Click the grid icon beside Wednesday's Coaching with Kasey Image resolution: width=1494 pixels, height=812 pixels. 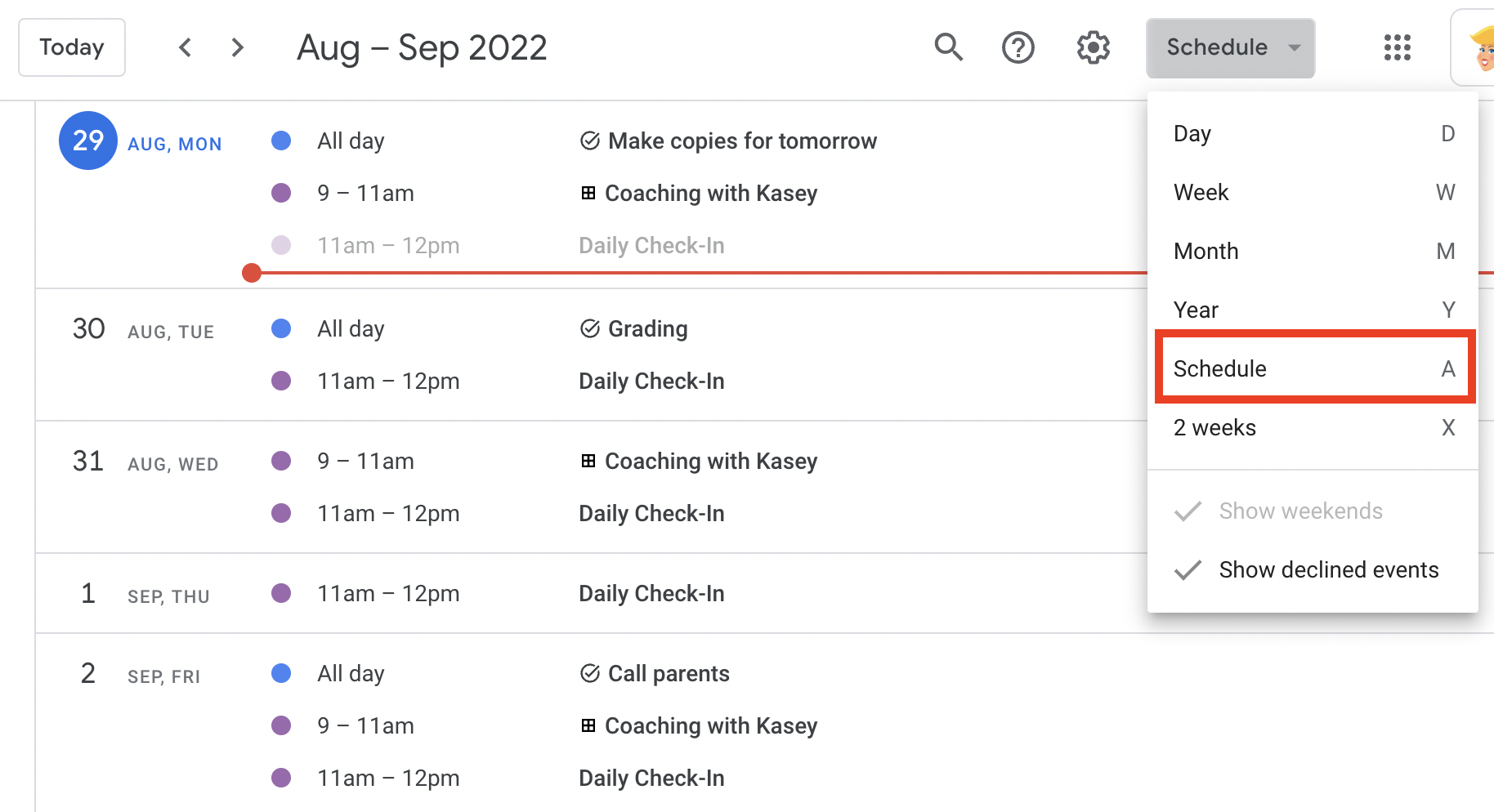[x=588, y=461]
